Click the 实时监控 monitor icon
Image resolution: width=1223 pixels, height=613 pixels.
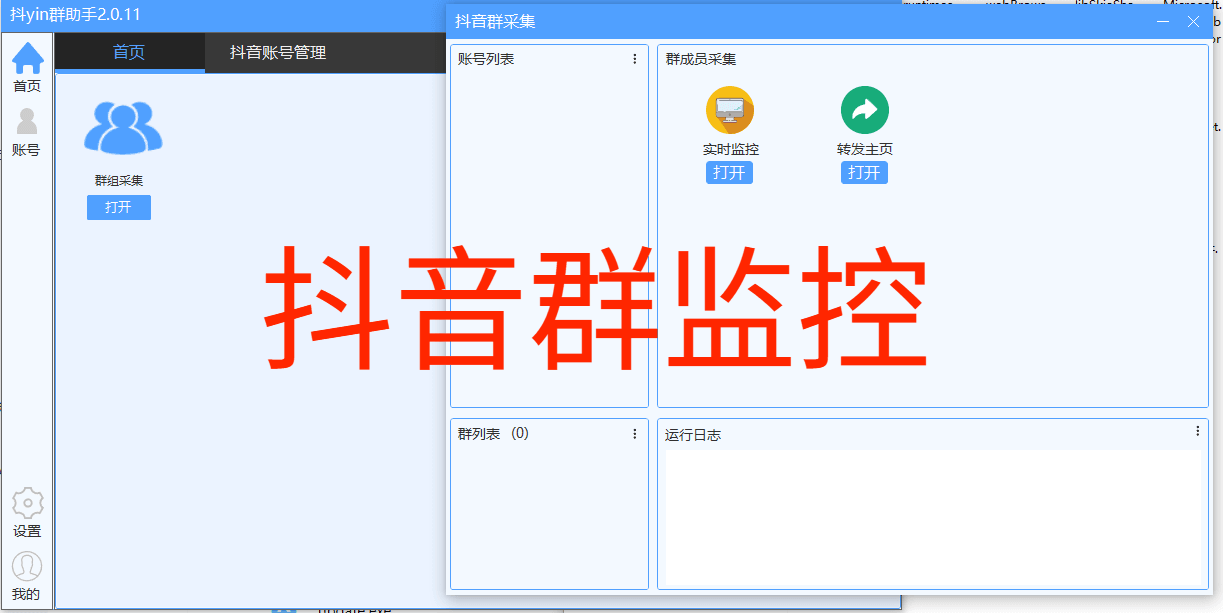730,110
